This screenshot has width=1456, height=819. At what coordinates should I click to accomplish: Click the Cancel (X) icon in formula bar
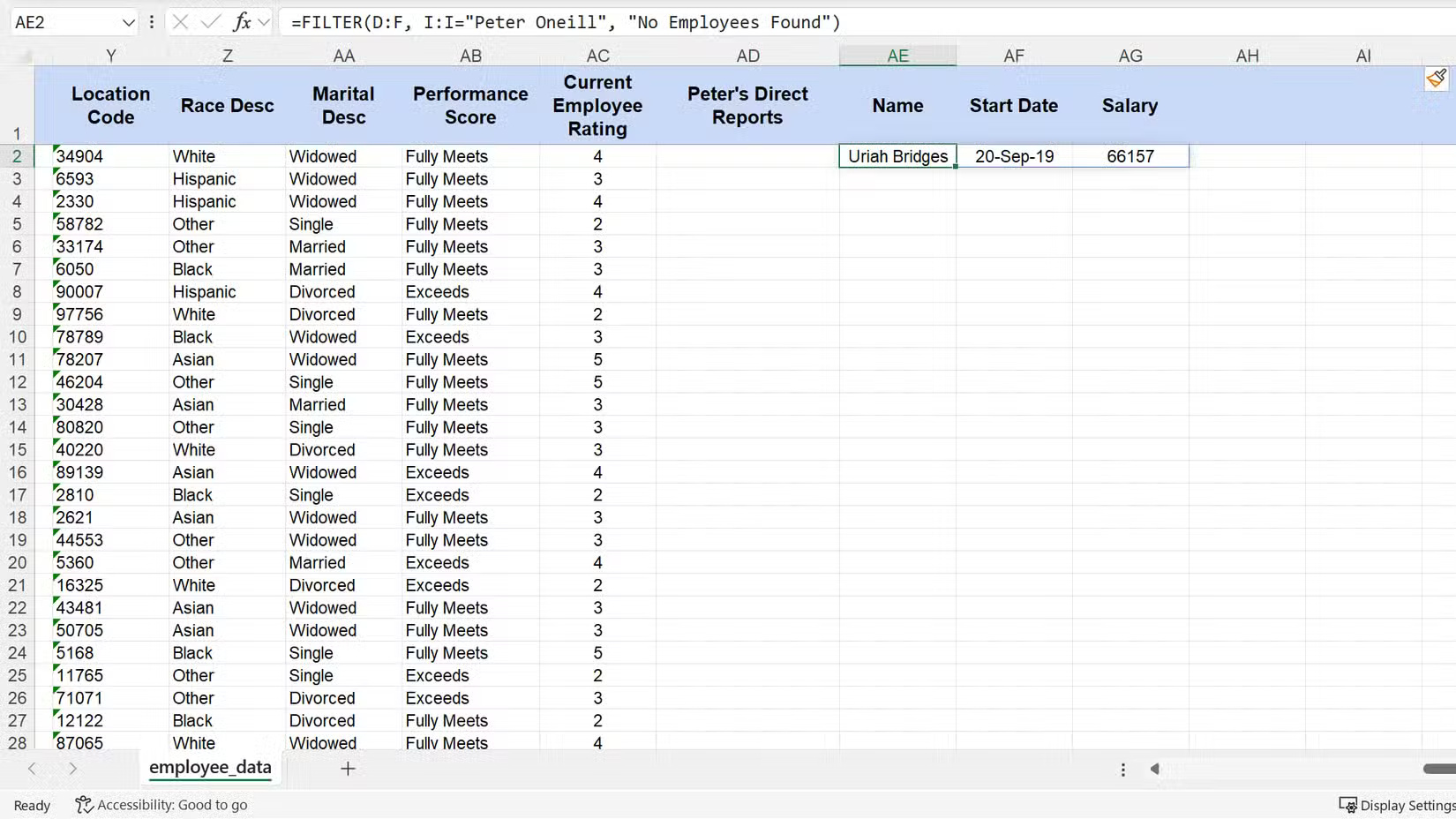pos(181,22)
